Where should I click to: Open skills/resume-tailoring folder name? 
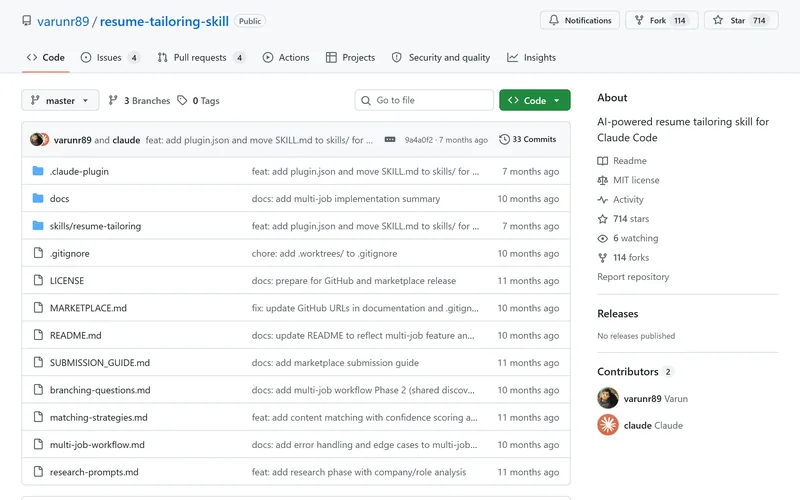[x=95, y=226]
